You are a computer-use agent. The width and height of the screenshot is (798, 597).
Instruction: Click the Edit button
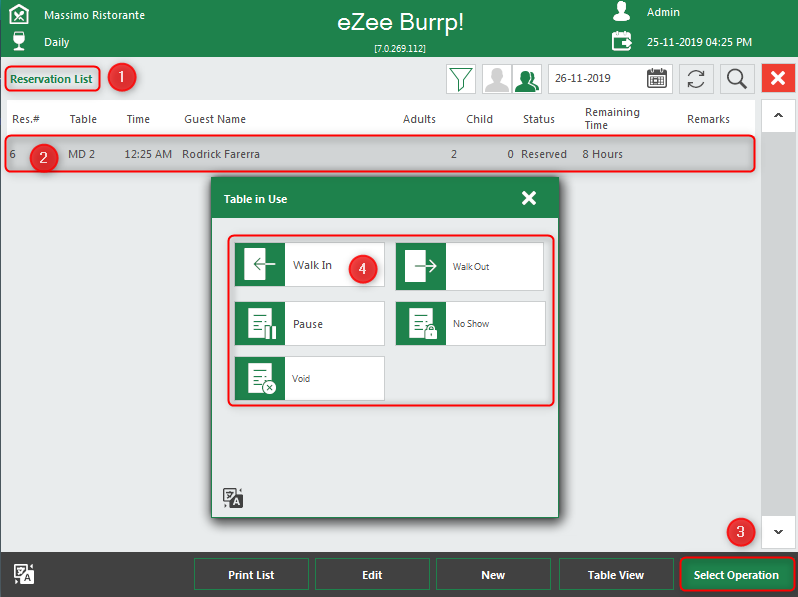(x=372, y=575)
